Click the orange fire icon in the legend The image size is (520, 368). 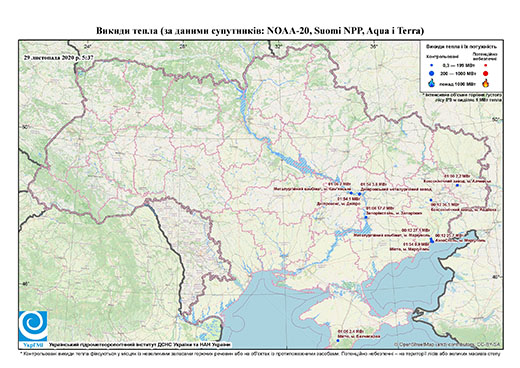486,83
